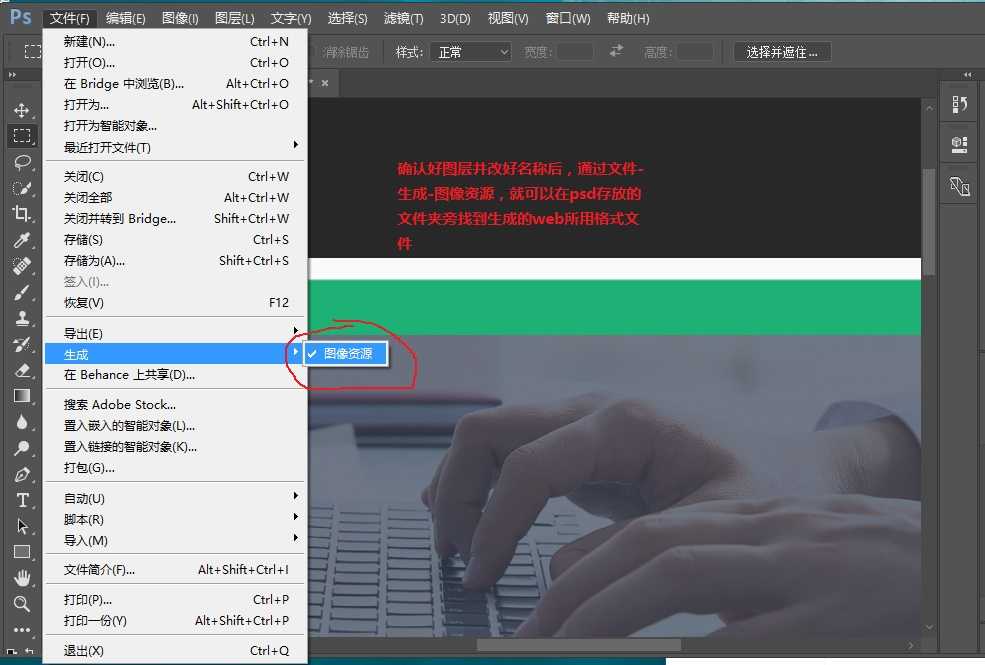The height and width of the screenshot is (665, 985).
Task: Expand the 导入(M) submenu
Action: (x=175, y=541)
